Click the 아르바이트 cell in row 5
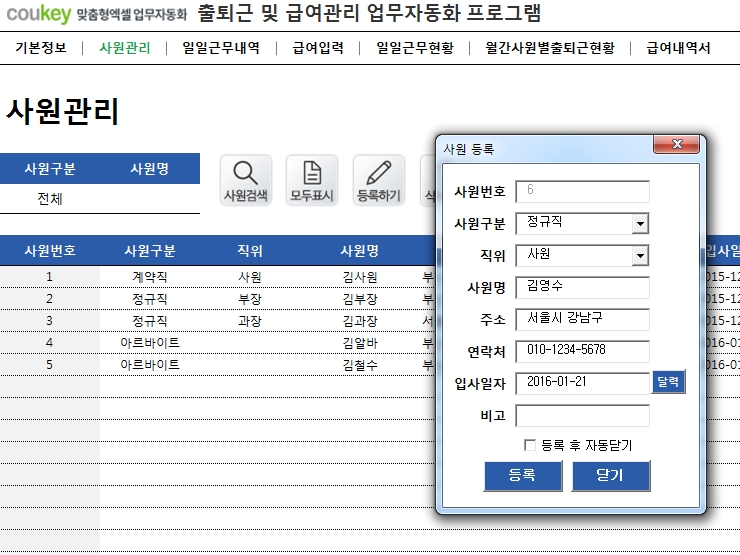This screenshot has width=740, height=555. click(150, 365)
